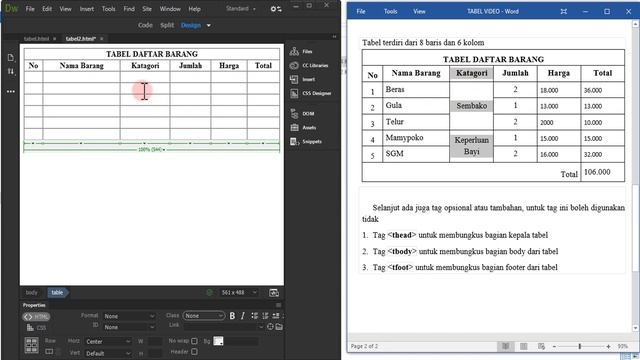Apply Bold in the Properties panel
Viewport: 640px width, 360px height.
[x=232, y=316]
